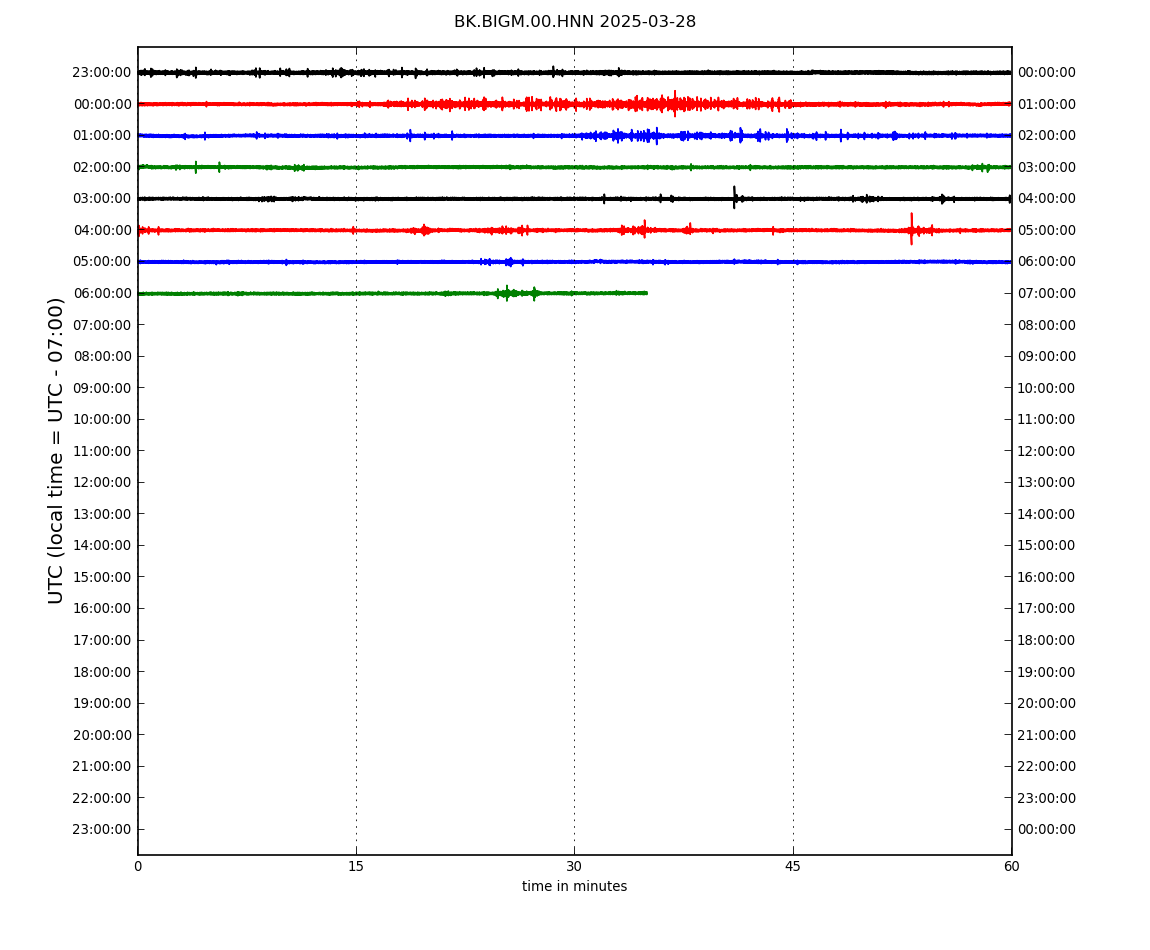Select the green seismic trace in the 02:00:00 row
This screenshot has width=1150, height=950.
click(574, 167)
